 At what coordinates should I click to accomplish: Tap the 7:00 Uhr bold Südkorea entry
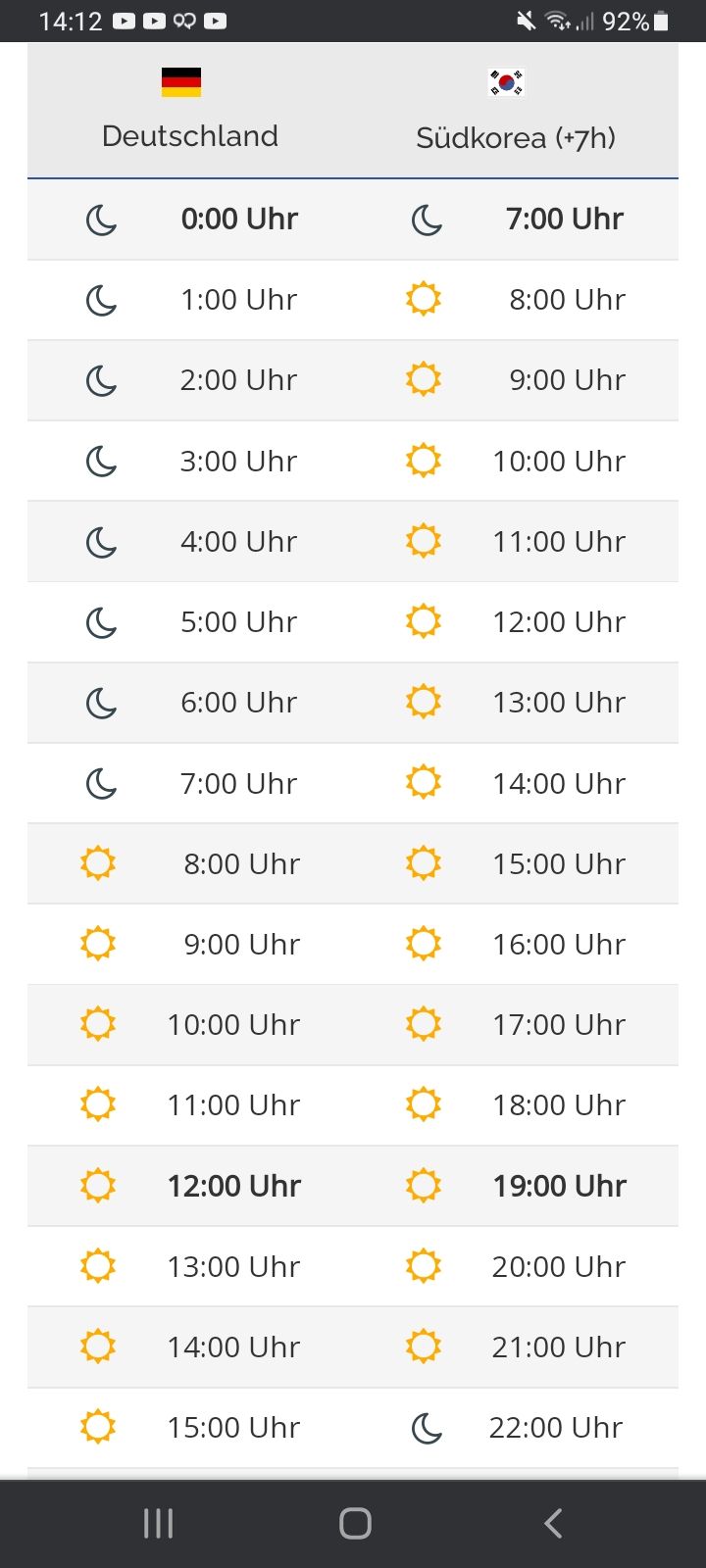(x=565, y=219)
